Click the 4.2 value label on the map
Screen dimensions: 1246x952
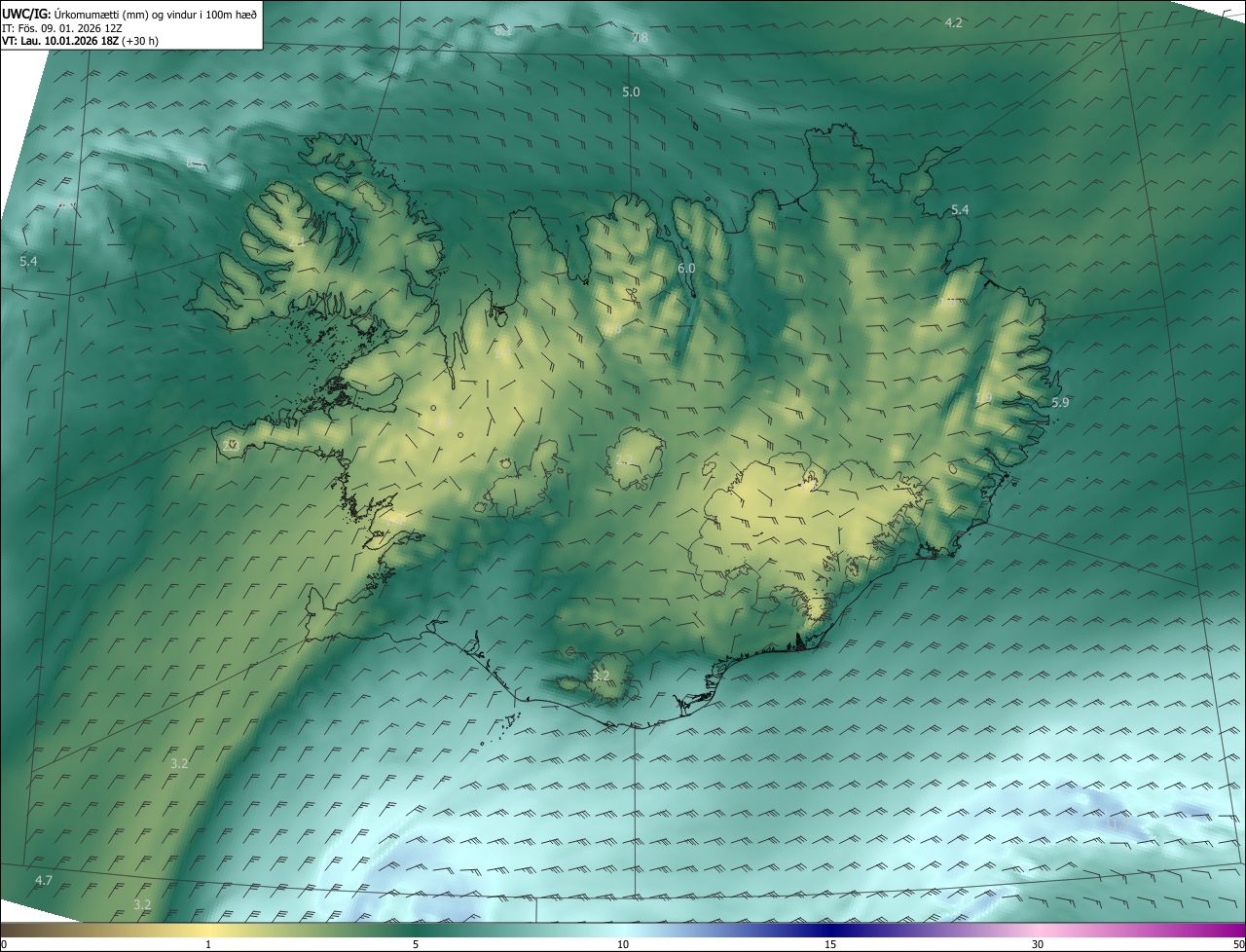pos(954,22)
